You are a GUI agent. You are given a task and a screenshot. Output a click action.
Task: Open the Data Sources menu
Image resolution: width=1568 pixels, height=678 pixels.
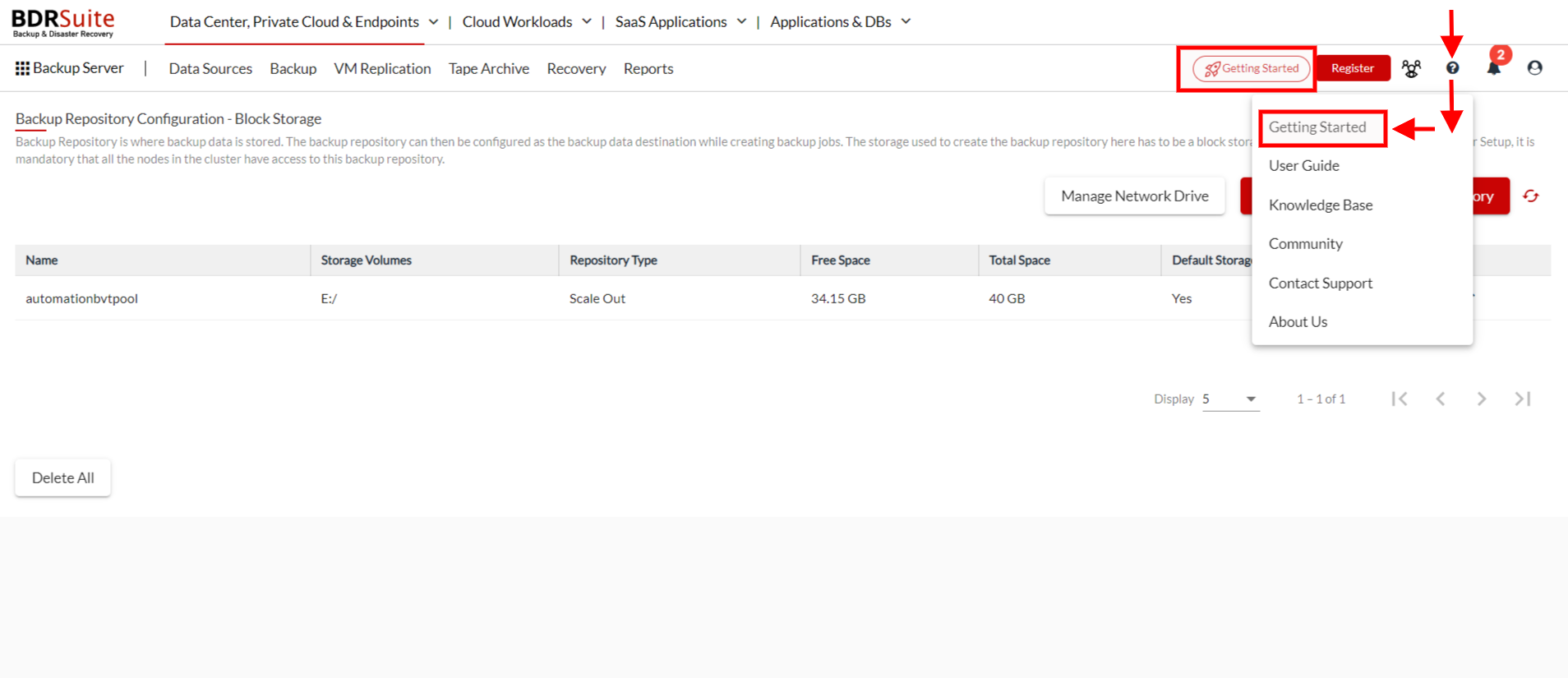[x=210, y=69]
